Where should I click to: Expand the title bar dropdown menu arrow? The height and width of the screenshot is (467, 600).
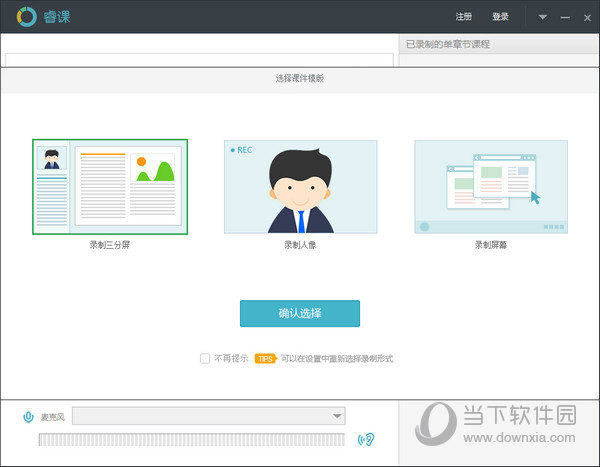(543, 17)
